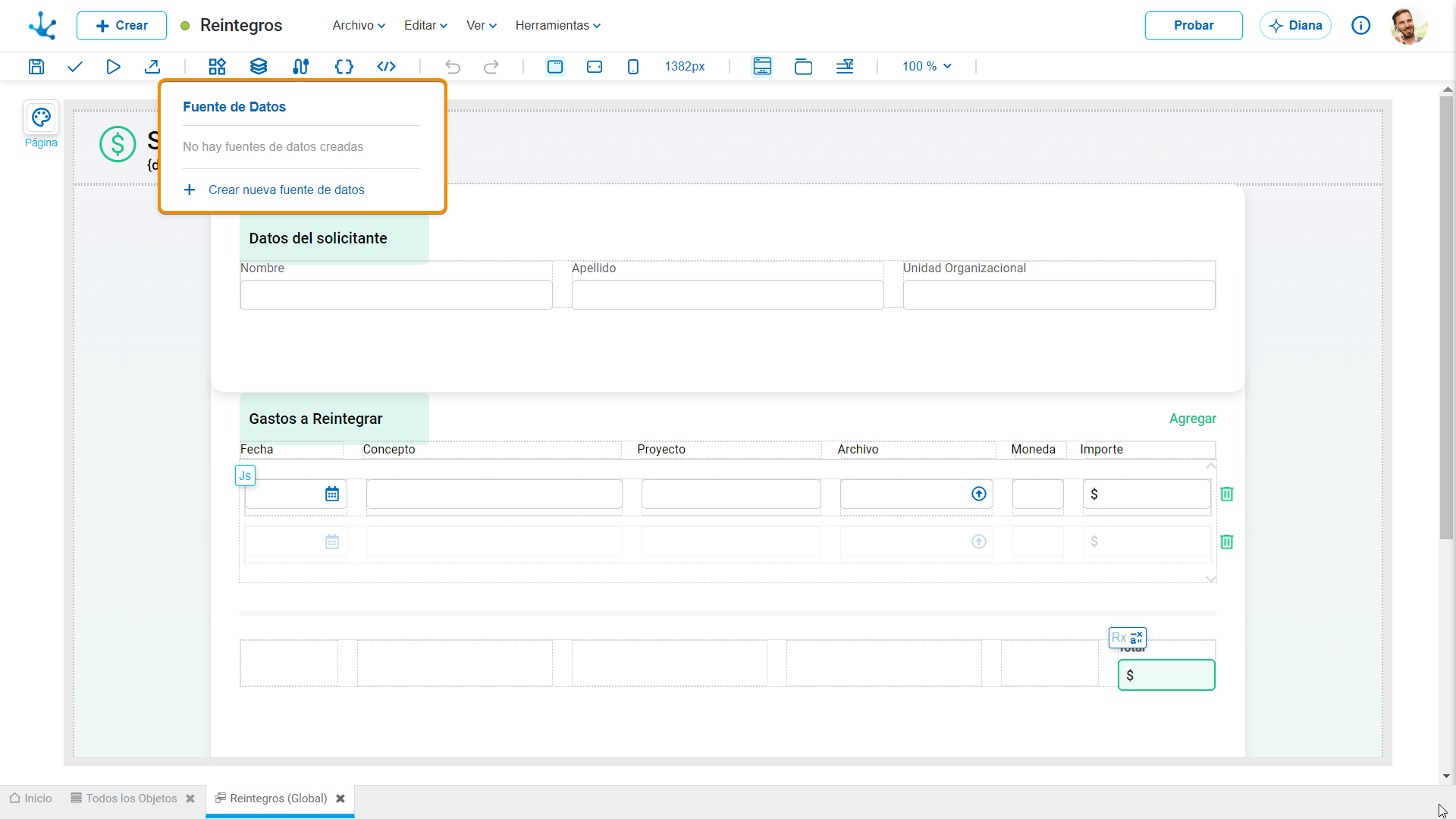1456x819 pixels.
Task: Click the Agregar link
Action: [x=1192, y=419]
